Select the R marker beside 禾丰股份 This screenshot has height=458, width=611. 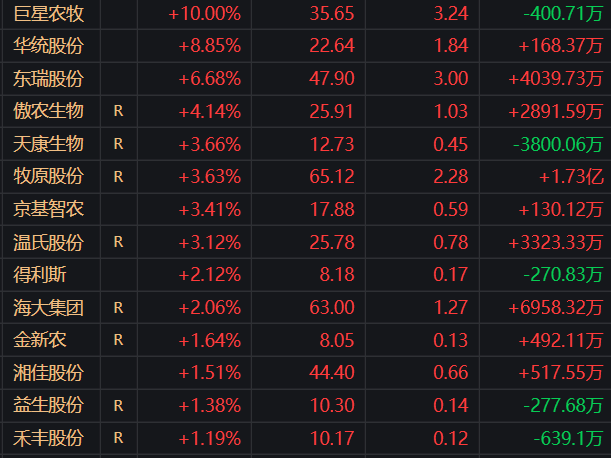tap(118, 438)
